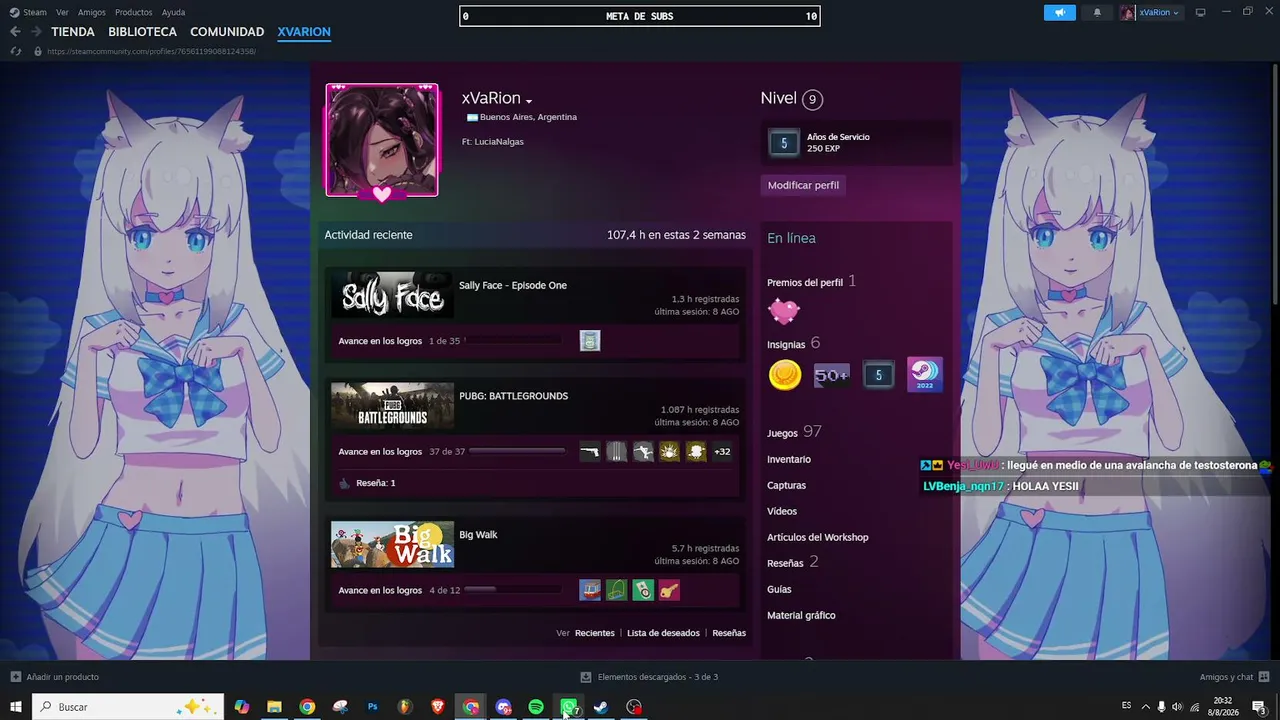Open the PUBG review thumbs icon

(345, 483)
